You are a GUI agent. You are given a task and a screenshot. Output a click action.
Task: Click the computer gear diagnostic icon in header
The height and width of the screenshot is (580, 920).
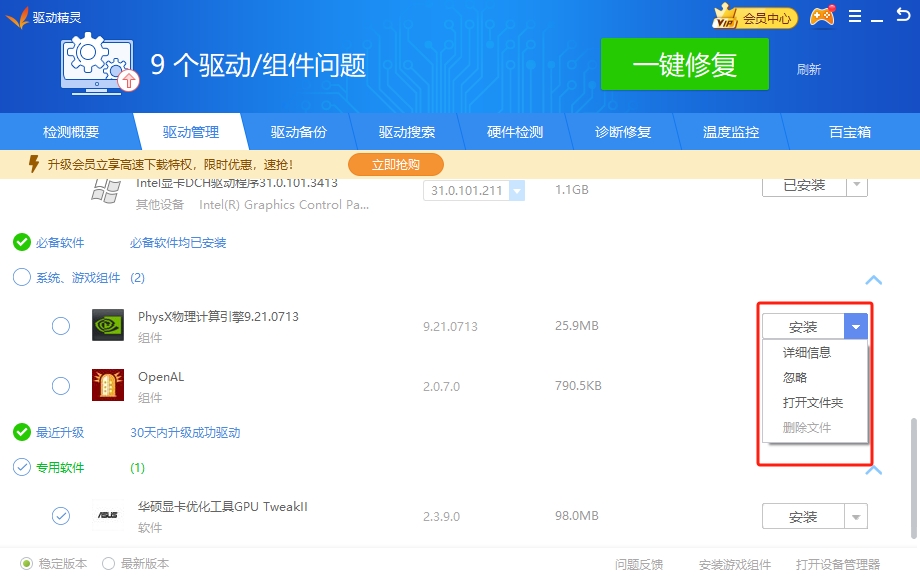coord(100,63)
